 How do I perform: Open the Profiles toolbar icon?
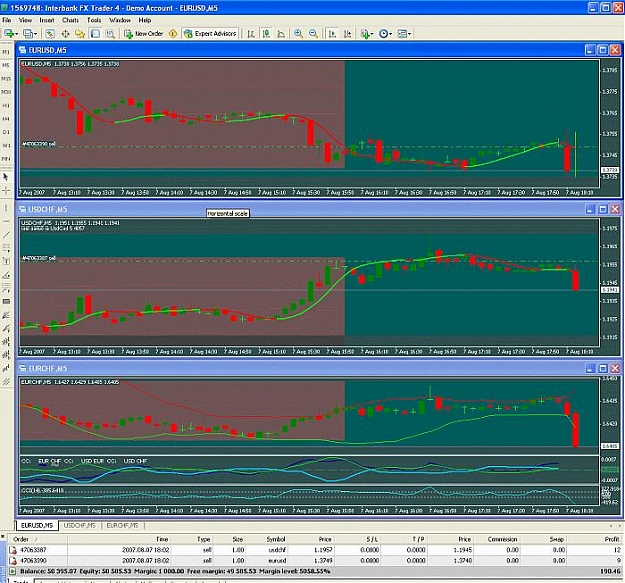(x=28, y=34)
